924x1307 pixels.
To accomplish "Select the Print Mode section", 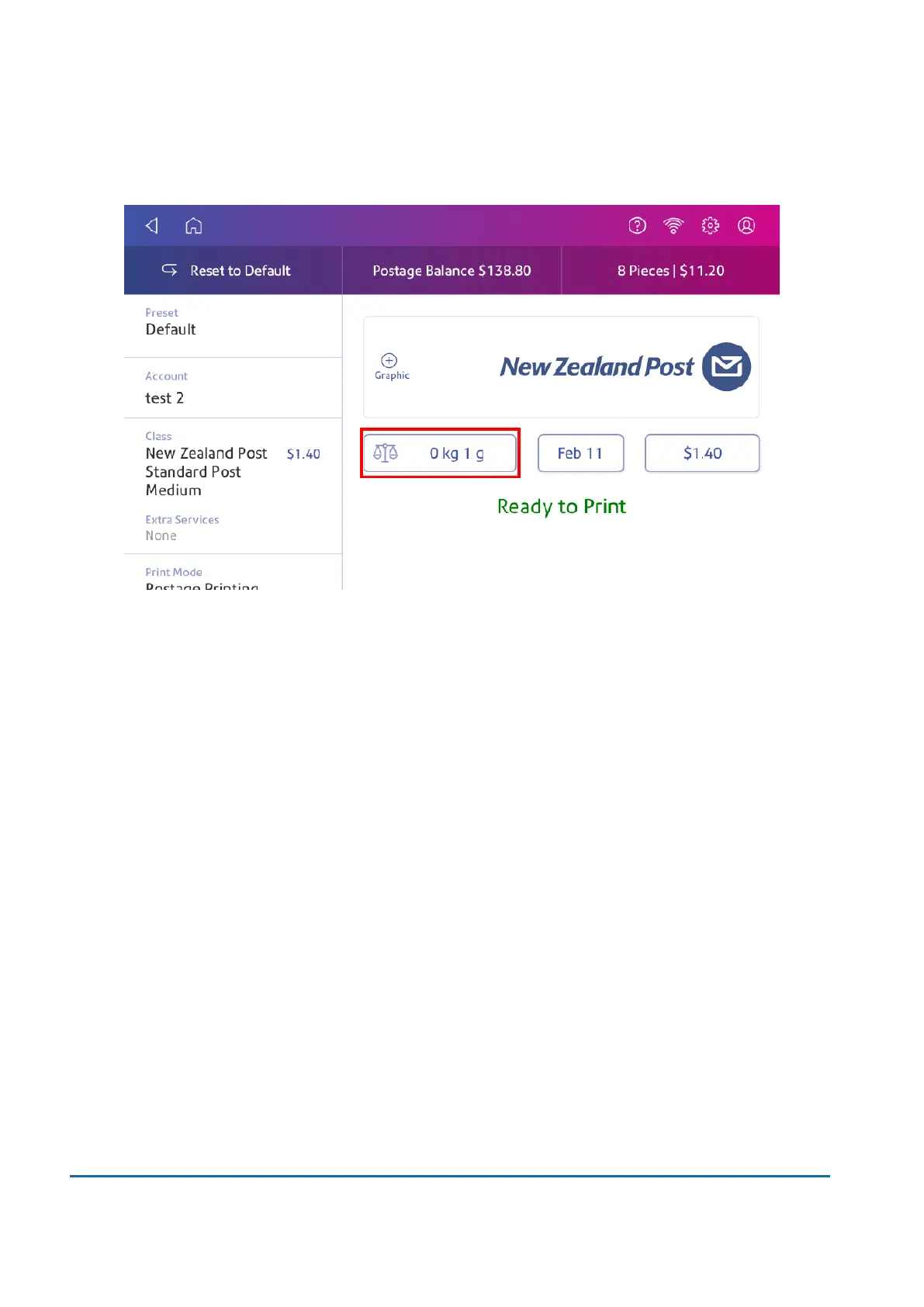I will 233,574.
